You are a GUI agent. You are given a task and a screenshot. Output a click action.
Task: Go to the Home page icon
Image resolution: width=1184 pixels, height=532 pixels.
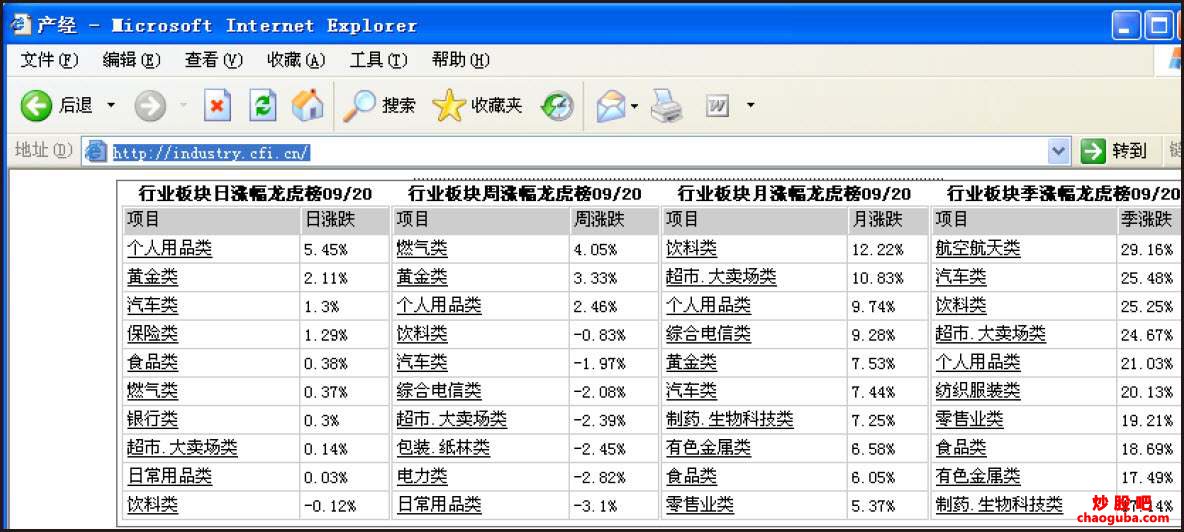tap(307, 105)
